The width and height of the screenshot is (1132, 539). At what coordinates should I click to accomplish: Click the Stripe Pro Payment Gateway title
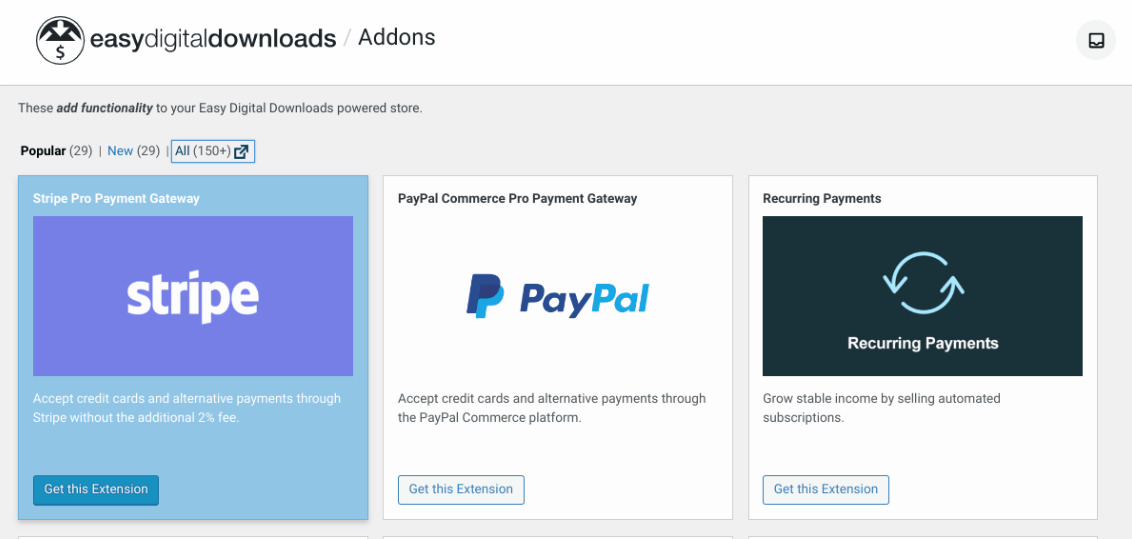click(x=116, y=198)
